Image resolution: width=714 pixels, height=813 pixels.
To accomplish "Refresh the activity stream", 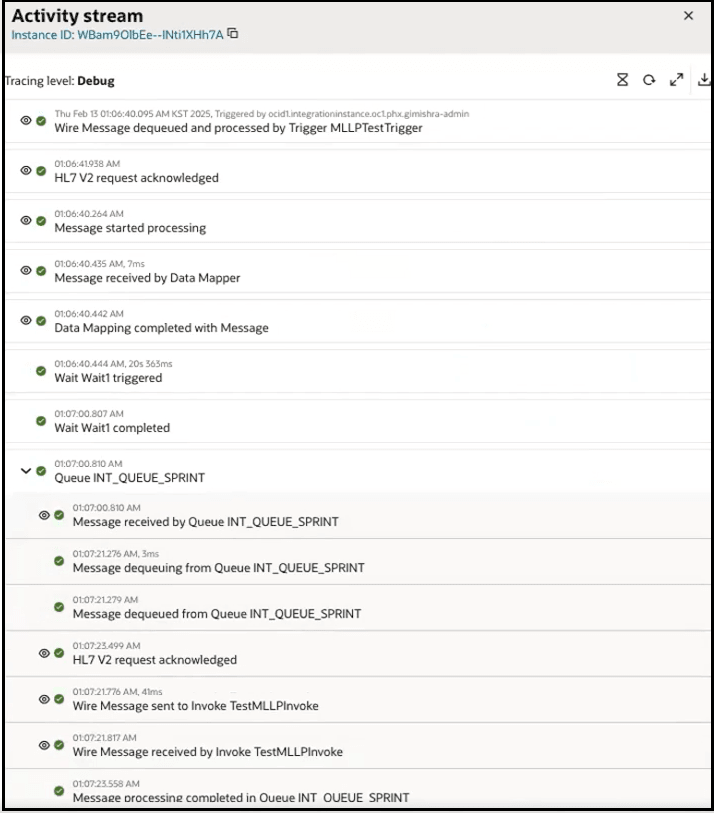I will pyautogui.click(x=648, y=77).
